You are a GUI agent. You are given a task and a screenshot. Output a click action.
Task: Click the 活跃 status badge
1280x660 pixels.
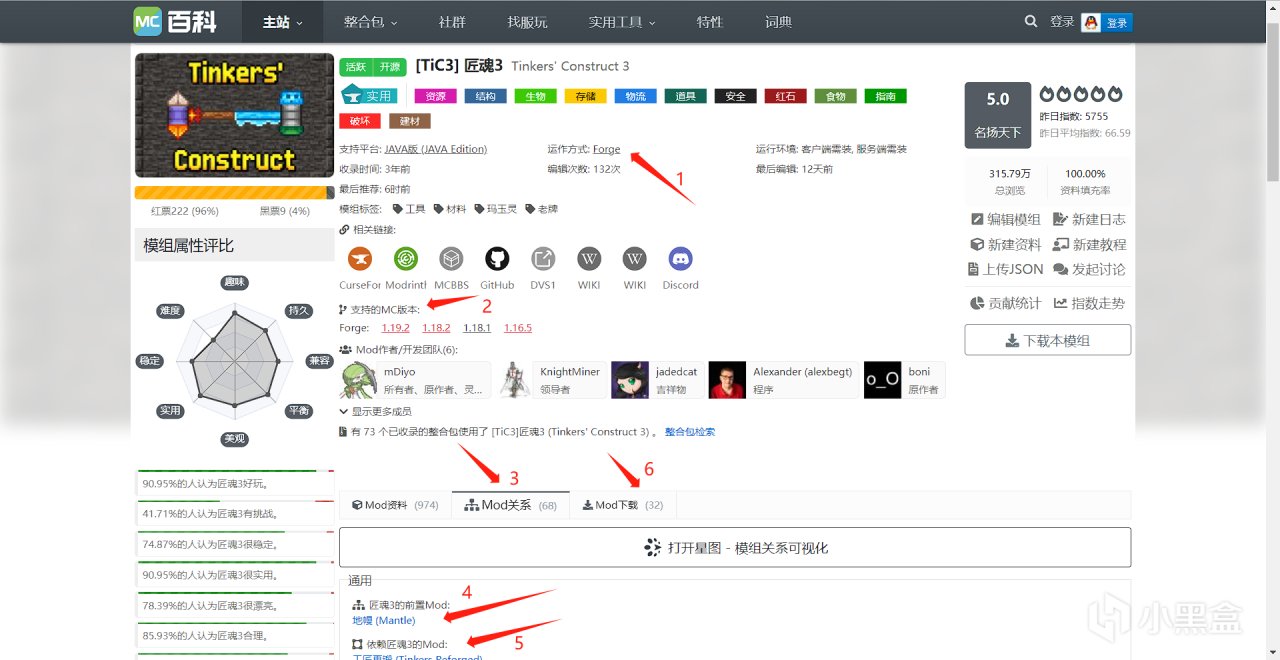[x=356, y=67]
